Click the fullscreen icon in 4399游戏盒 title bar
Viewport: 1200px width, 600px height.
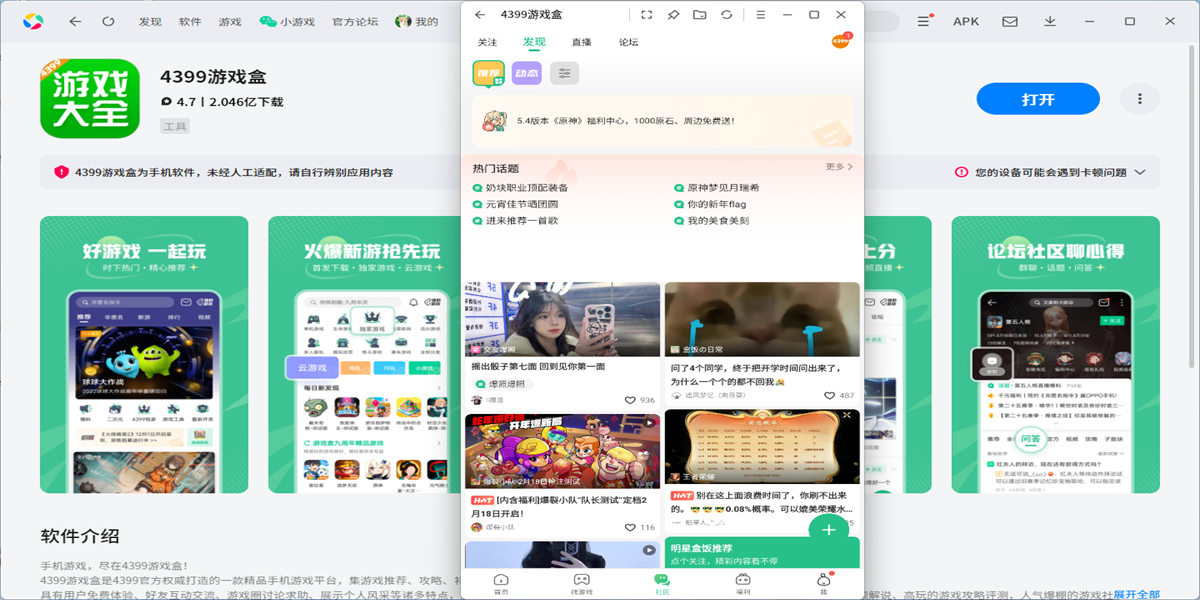pos(646,15)
